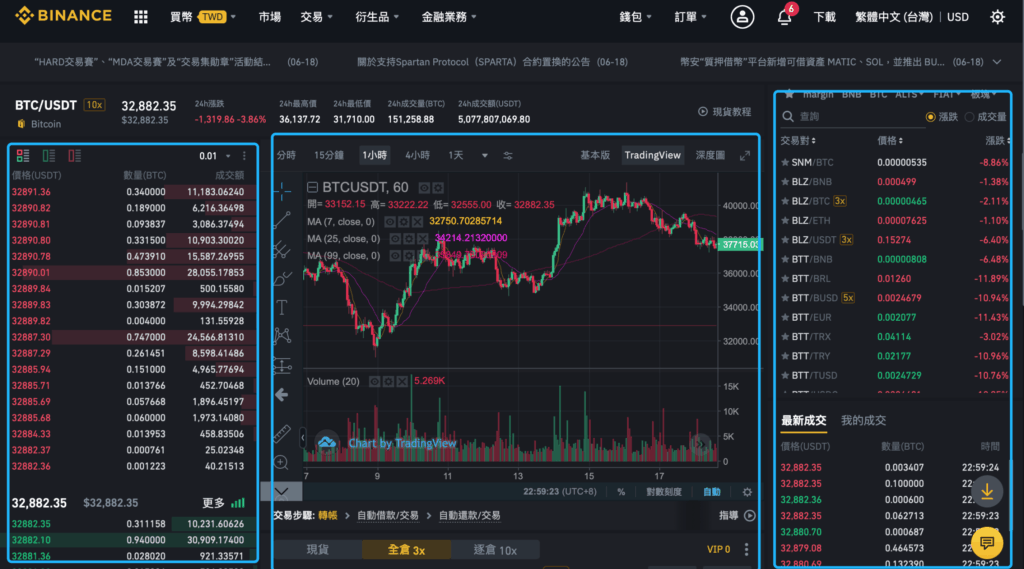Select the pitchfork drawing tool
The width and height of the screenshot is (1024, 569).
[282, 249]
